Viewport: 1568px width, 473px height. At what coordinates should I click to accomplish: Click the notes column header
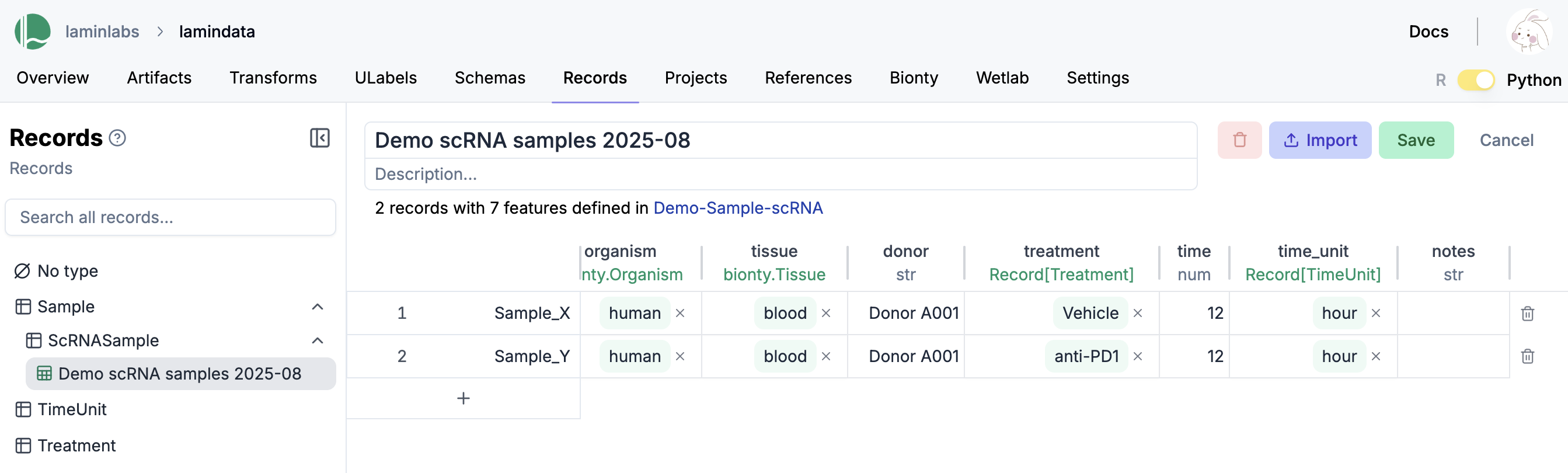pos(1452,262)
